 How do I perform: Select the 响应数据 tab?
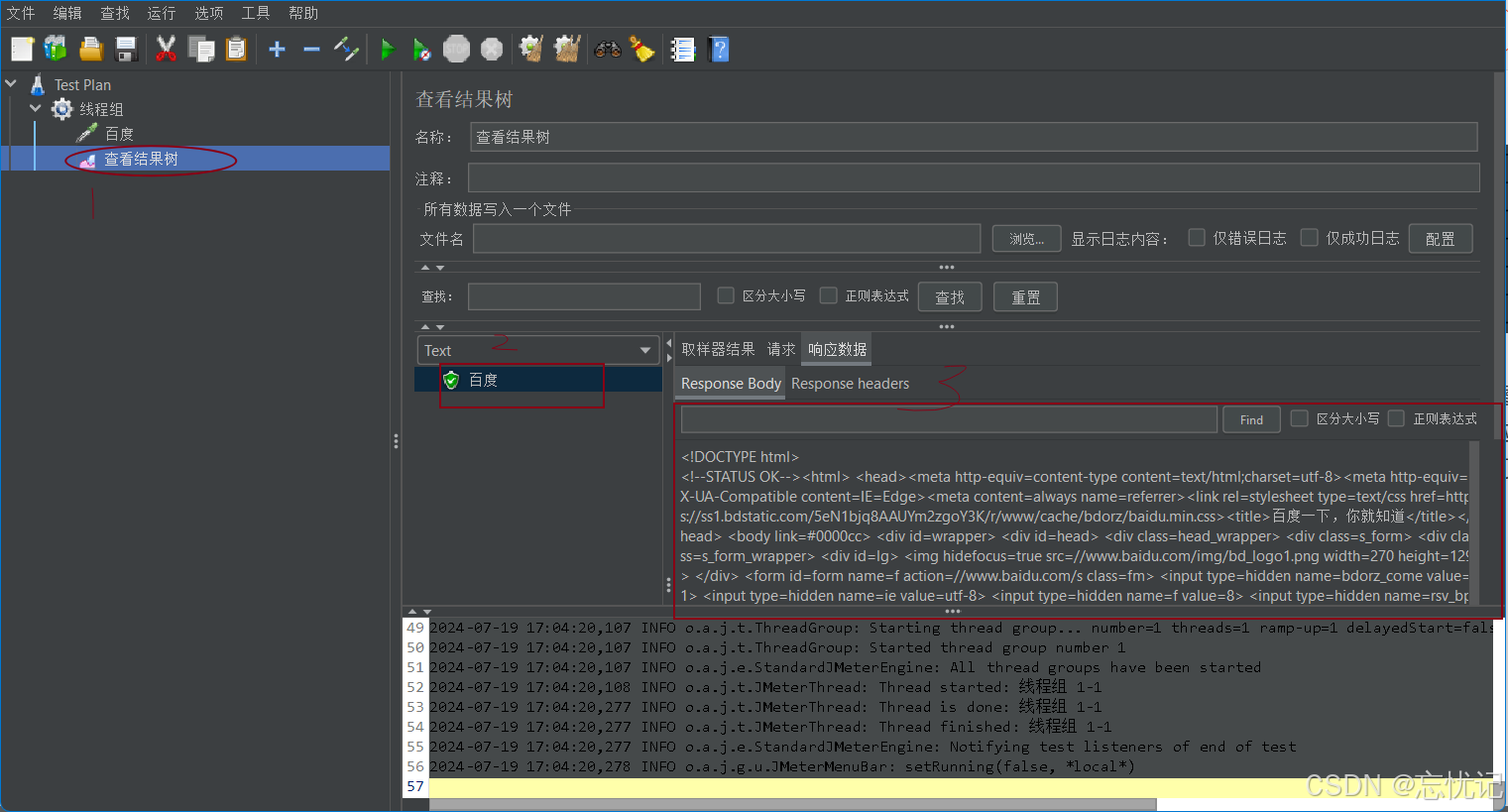coord(838,349)
